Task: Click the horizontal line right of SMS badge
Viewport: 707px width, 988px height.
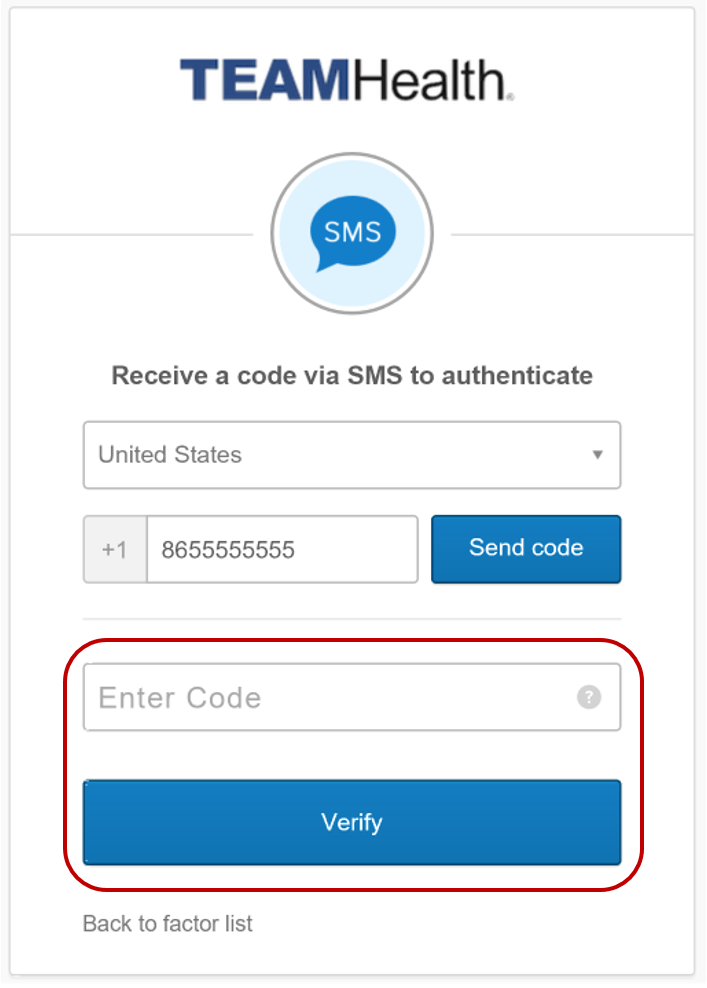Action: (573, 235)
